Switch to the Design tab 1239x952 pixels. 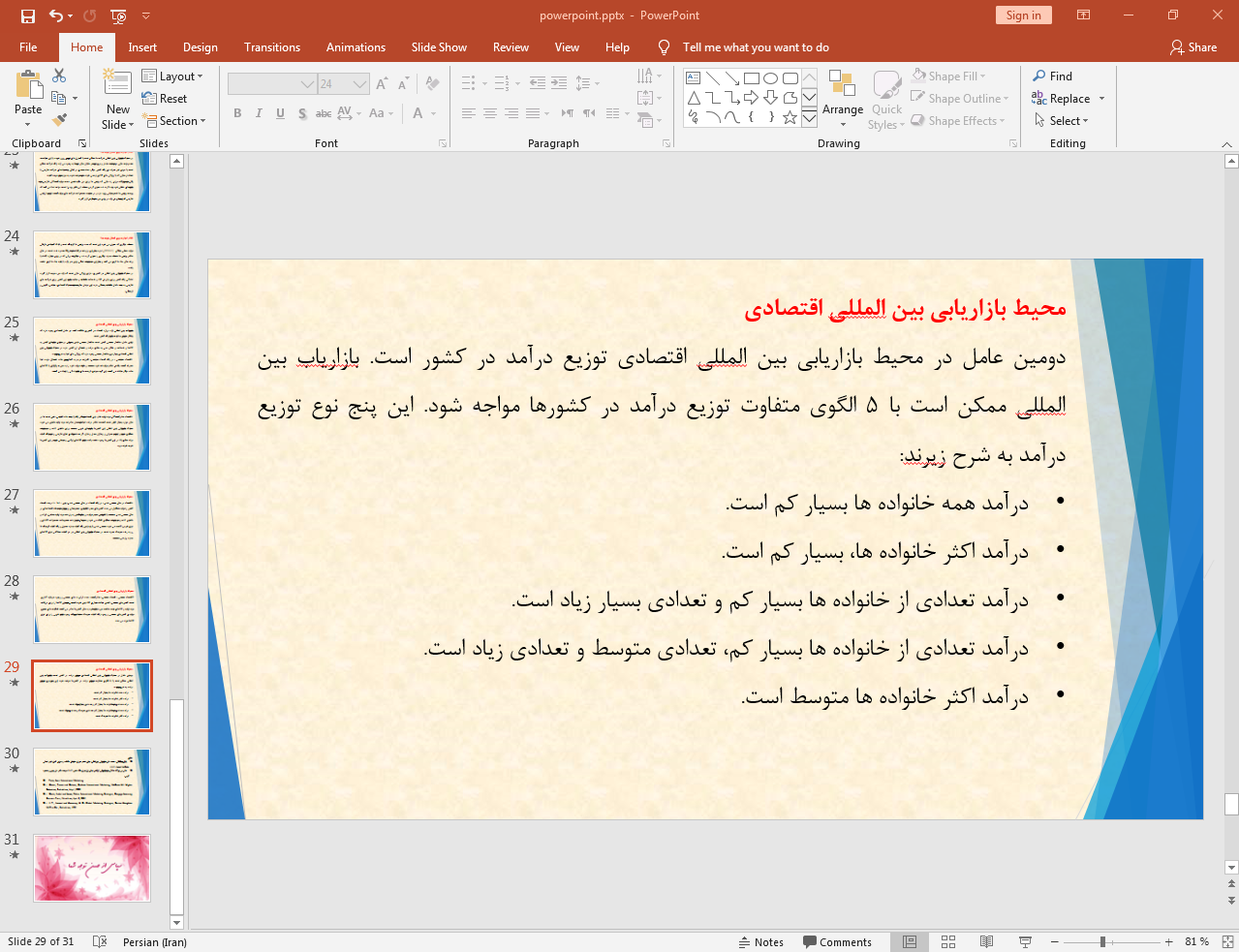click(201, 47)
